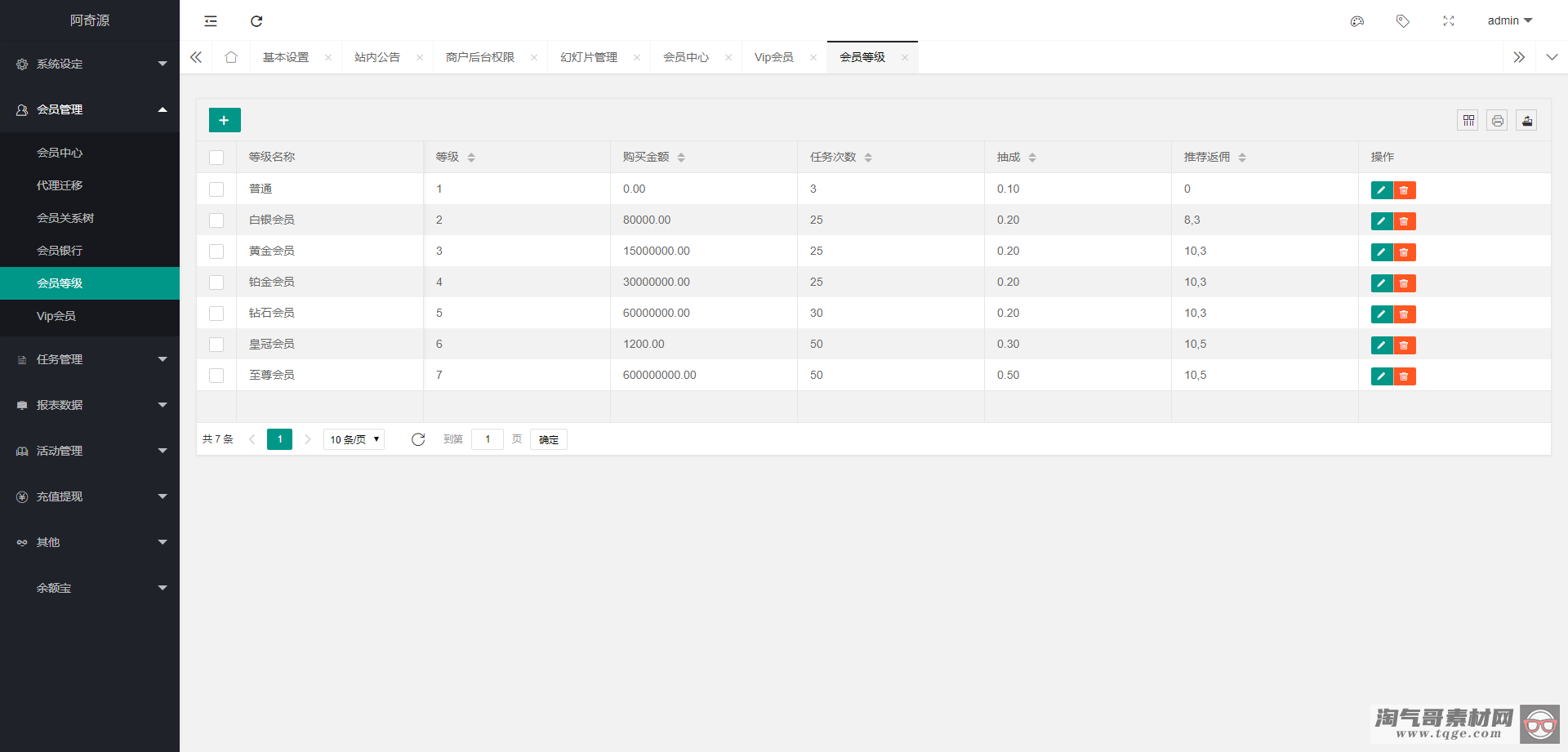This screenshot has height=752, width=1568.
Task: Edit the 铂金会员 row
Action: click(1382, 283)
